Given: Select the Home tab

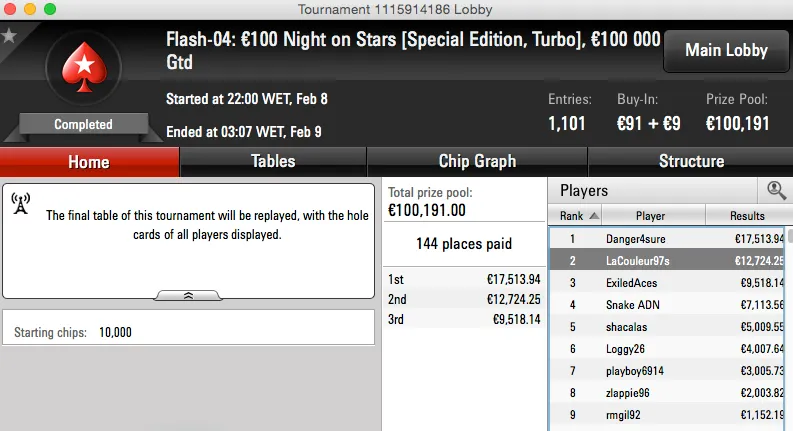Looking at the screenshot, I should pos(89,162).
